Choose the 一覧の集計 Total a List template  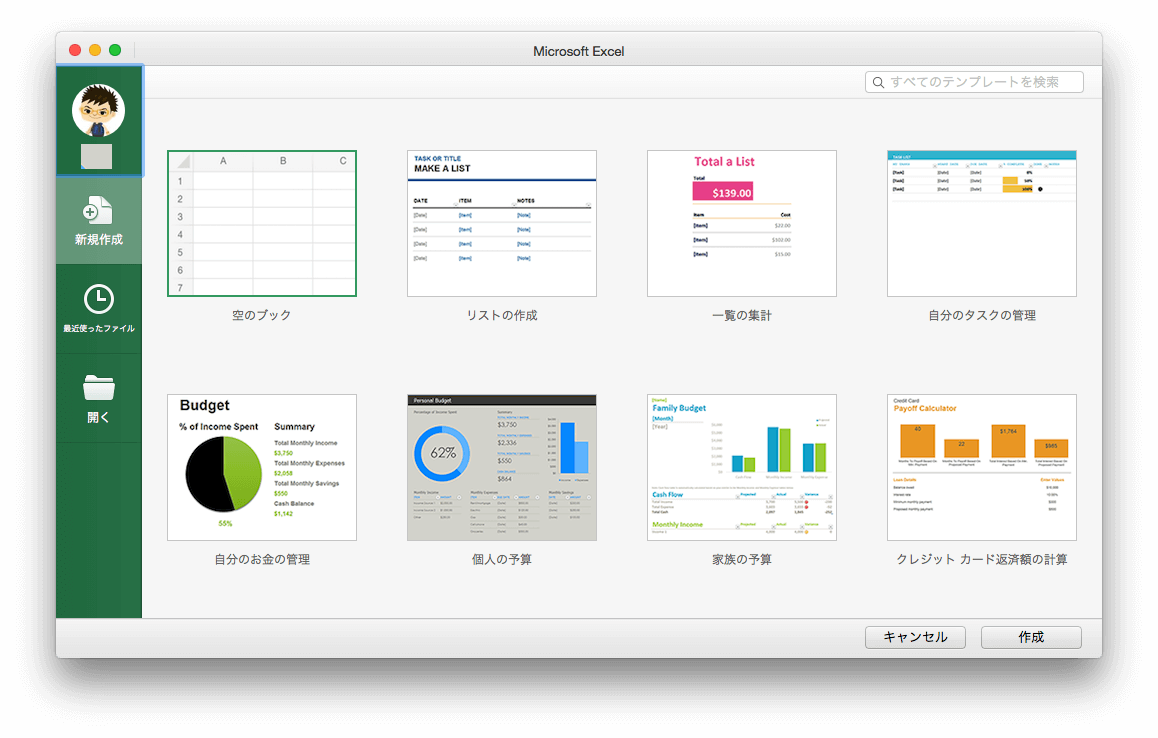coord(741,223)
